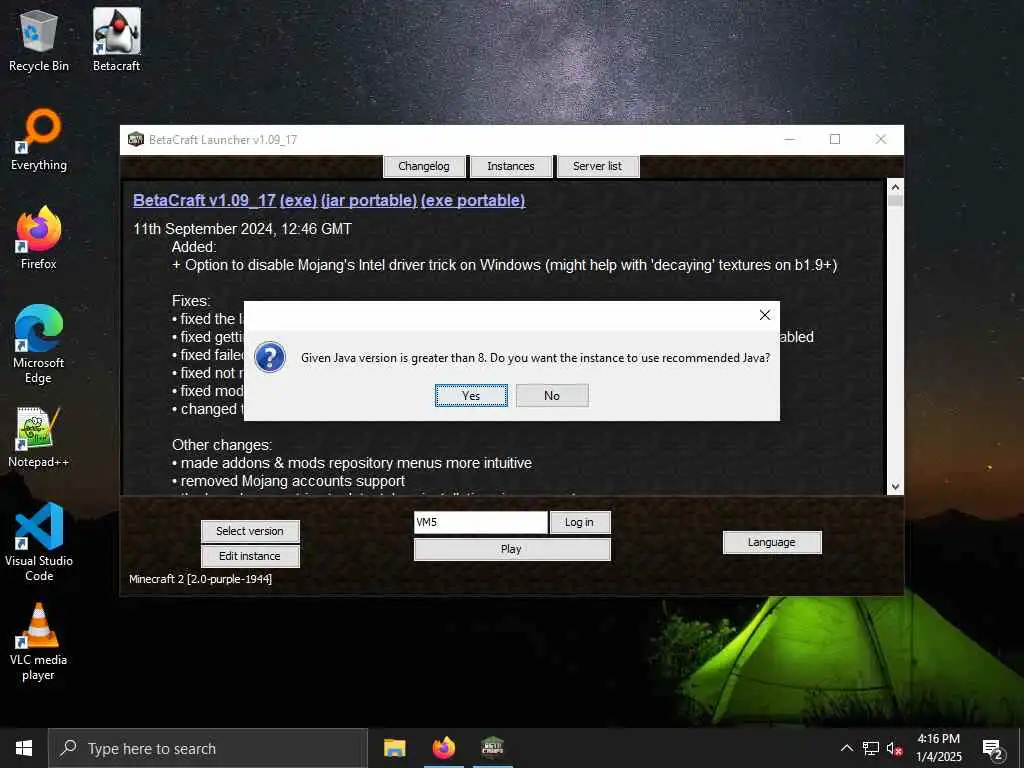This screenshot has height=768, width=1024.
Task: Open the Instances tab
Action: [x=511, y=166]
